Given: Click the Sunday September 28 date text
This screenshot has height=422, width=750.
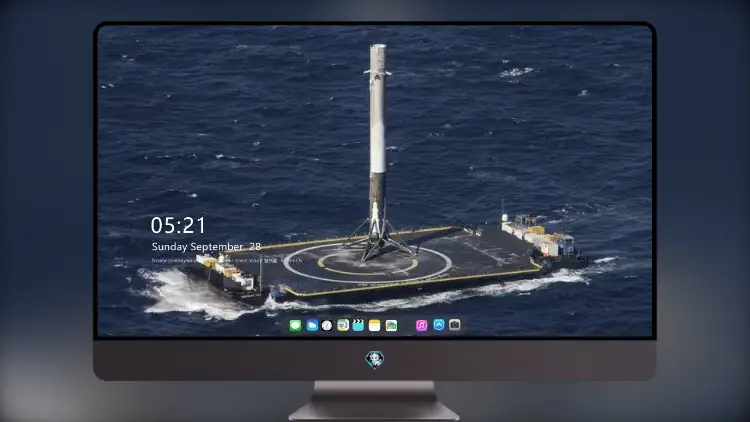Looking at the screenshot, I should (206, 247).
